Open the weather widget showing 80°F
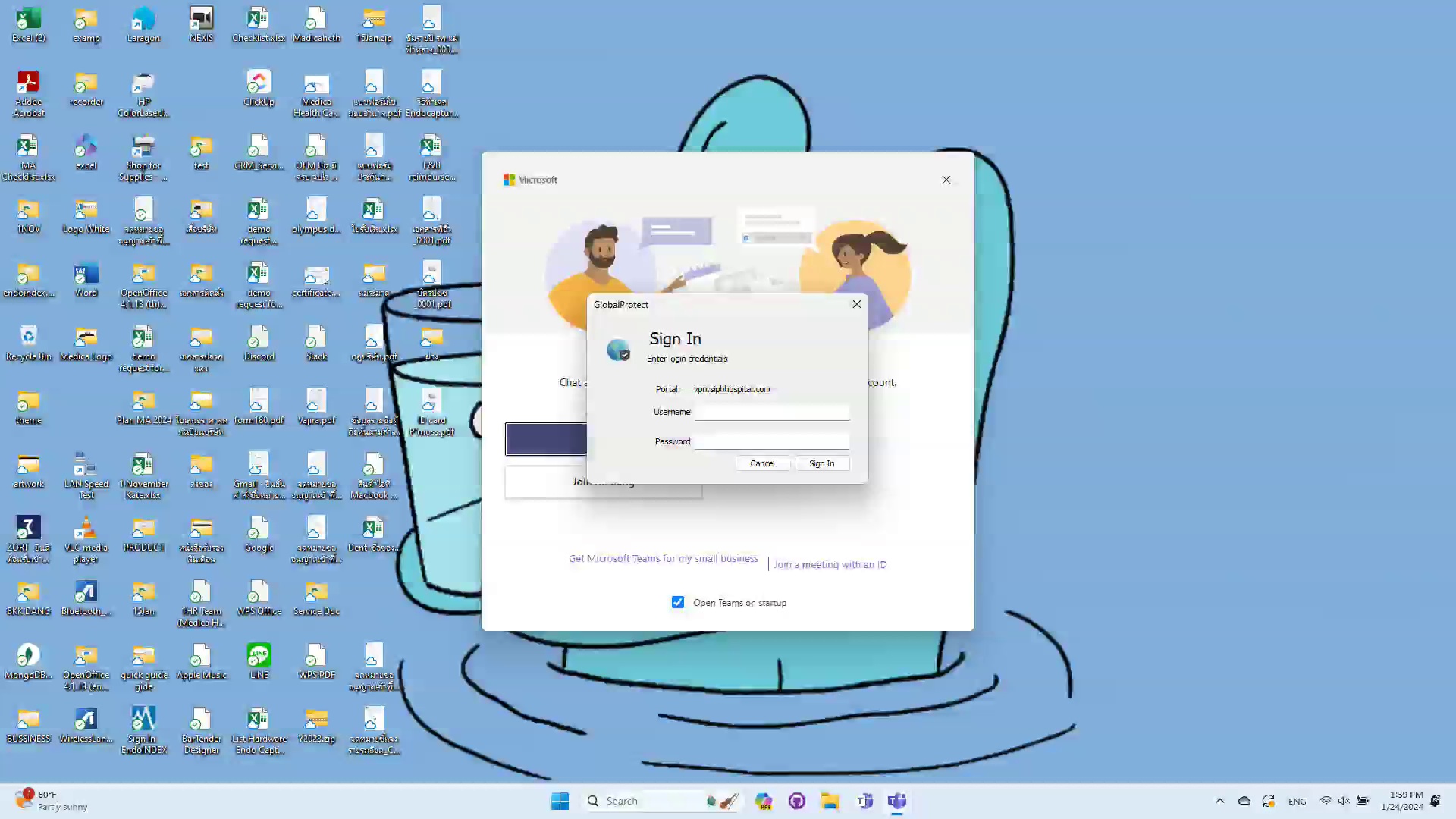 (x=52, y=801)
